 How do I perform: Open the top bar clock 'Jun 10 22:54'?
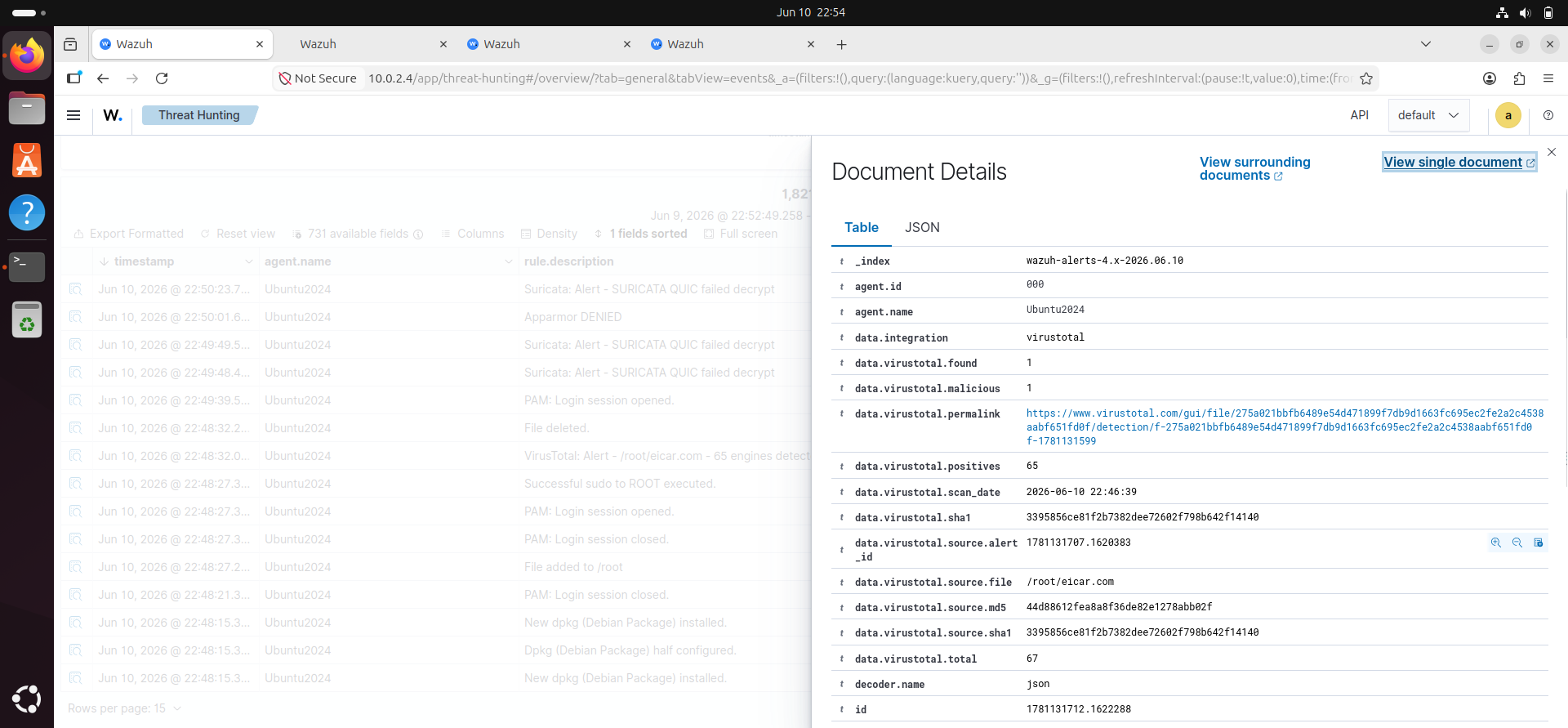pos(811,12)
